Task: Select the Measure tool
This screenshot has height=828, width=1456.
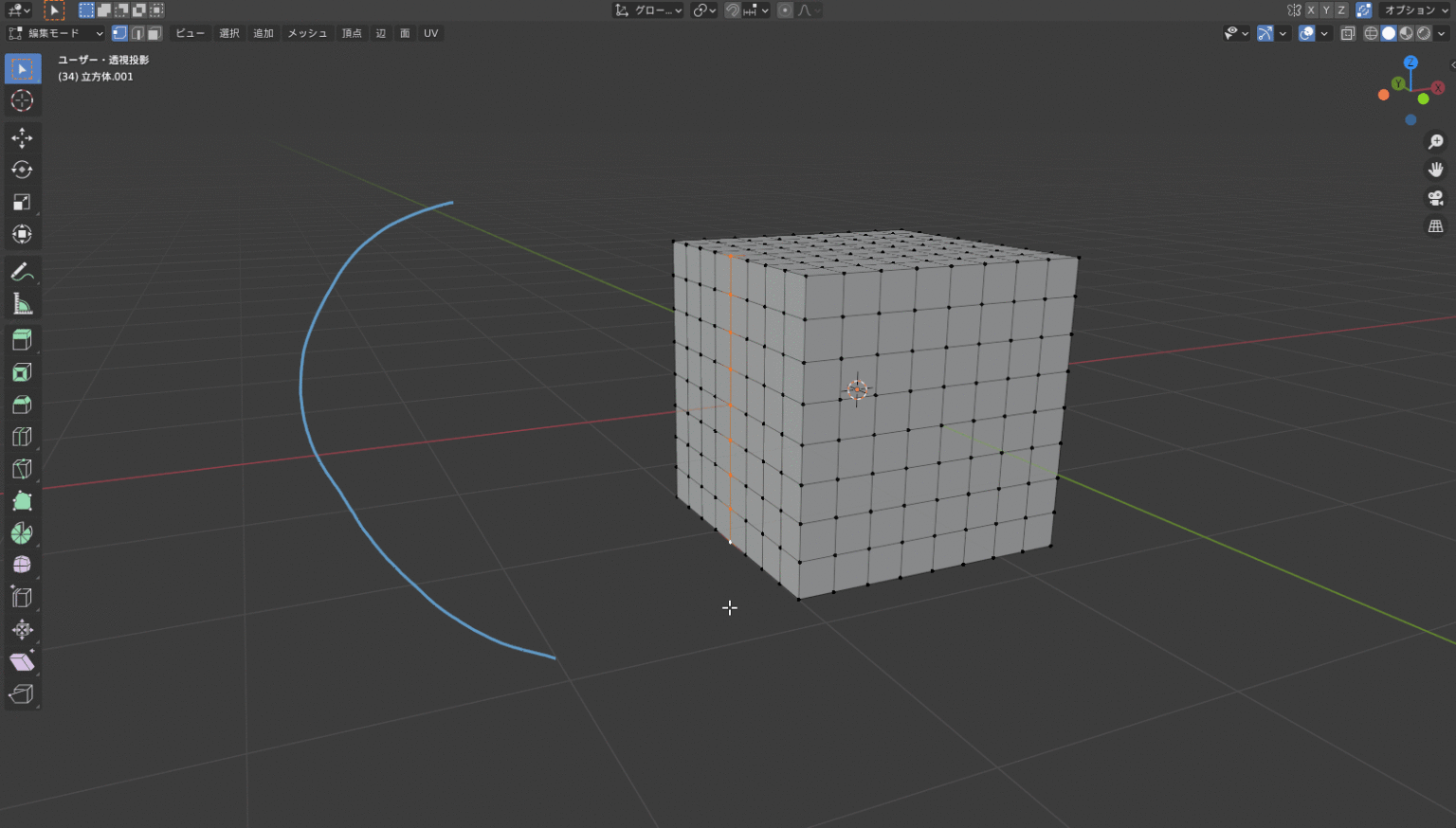Action: point(22,304)
